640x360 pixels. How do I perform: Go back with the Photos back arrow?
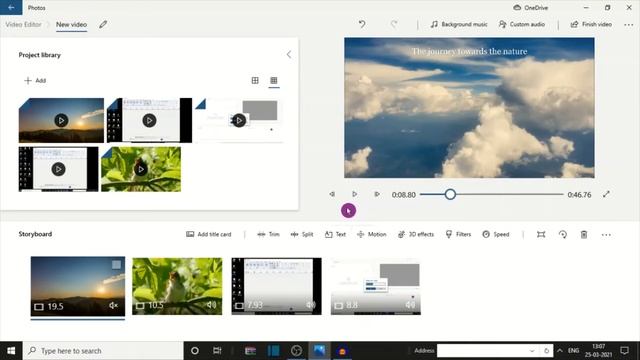pos(11,7)
